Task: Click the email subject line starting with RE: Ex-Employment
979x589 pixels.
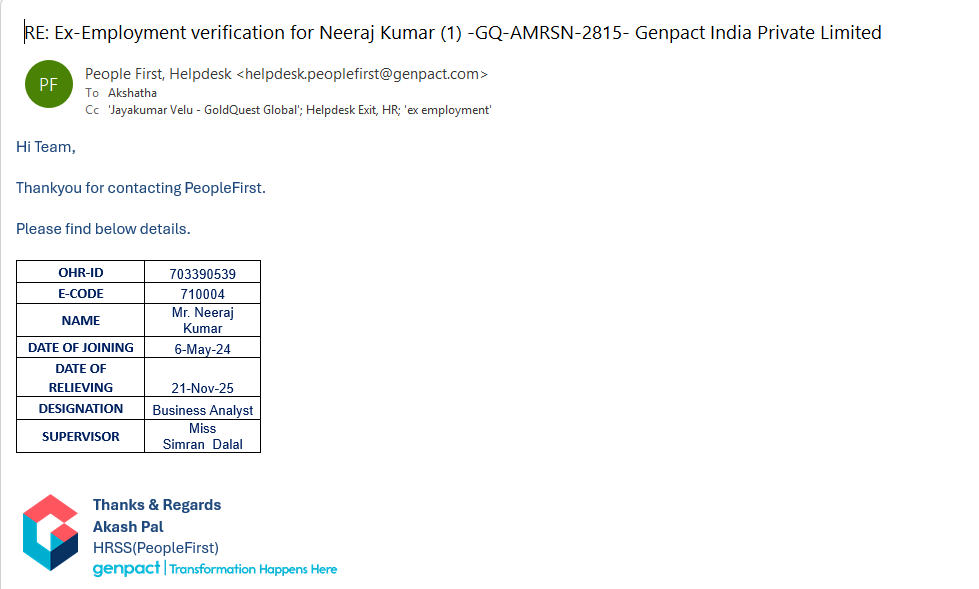Action: click(x=453, y=32)
